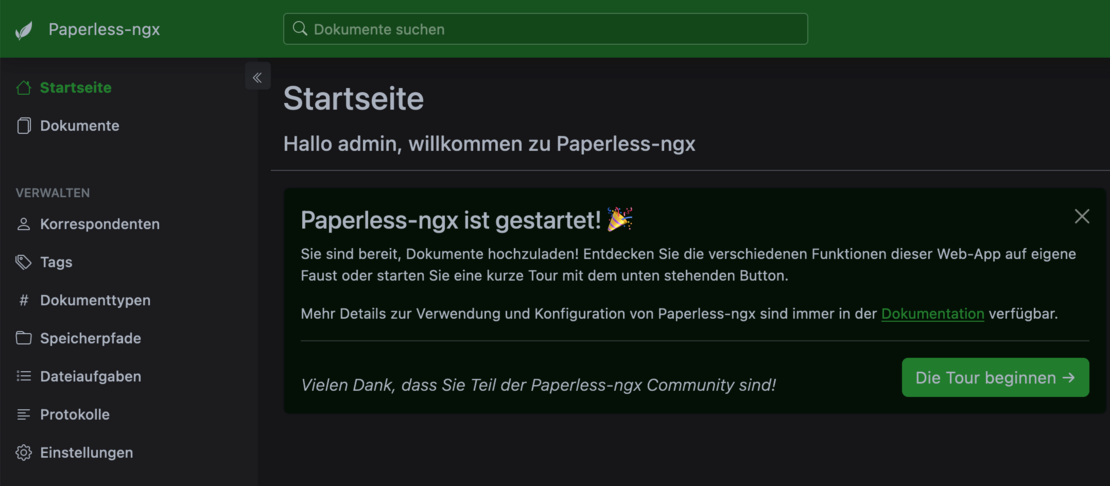The image size is (1110, 486).
Task: Click the Paperless-ngx title in header
Action: (104, 30)
